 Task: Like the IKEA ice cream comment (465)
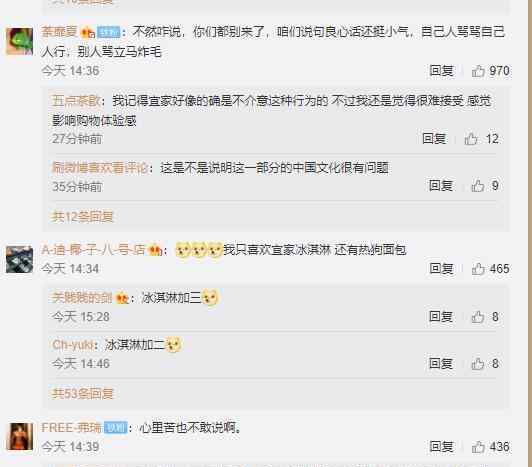pos(478,269)
